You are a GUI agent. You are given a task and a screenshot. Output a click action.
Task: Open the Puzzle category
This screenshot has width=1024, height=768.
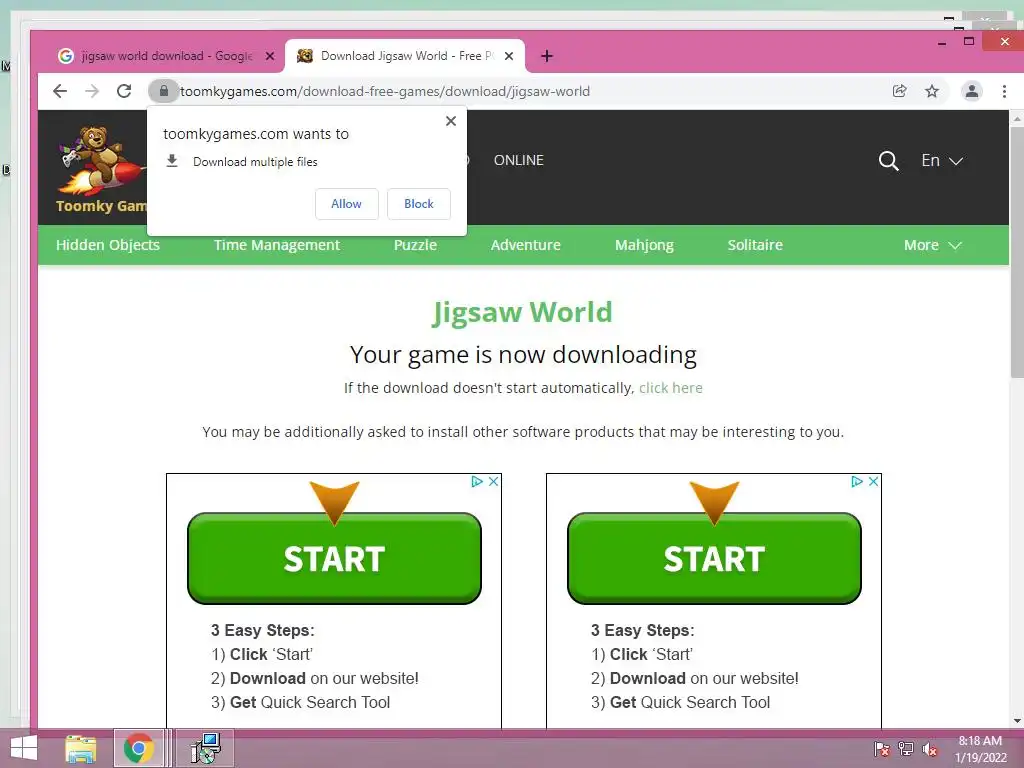click(415, 245)
